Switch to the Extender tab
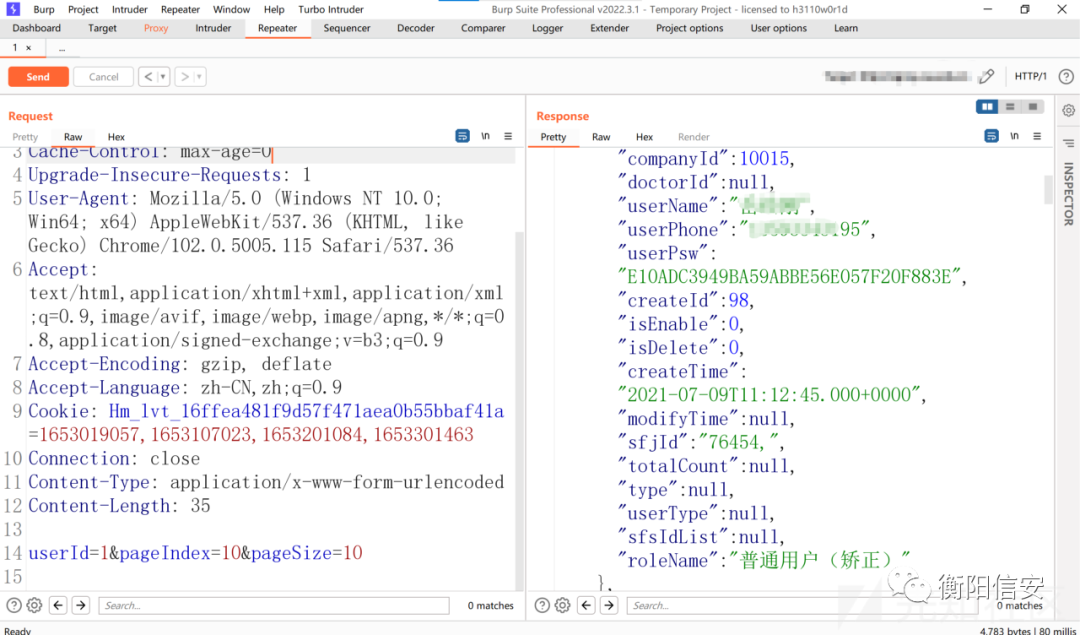This screenshot has height=635, width=1080. pyautogui.click(x=610, y=28)
